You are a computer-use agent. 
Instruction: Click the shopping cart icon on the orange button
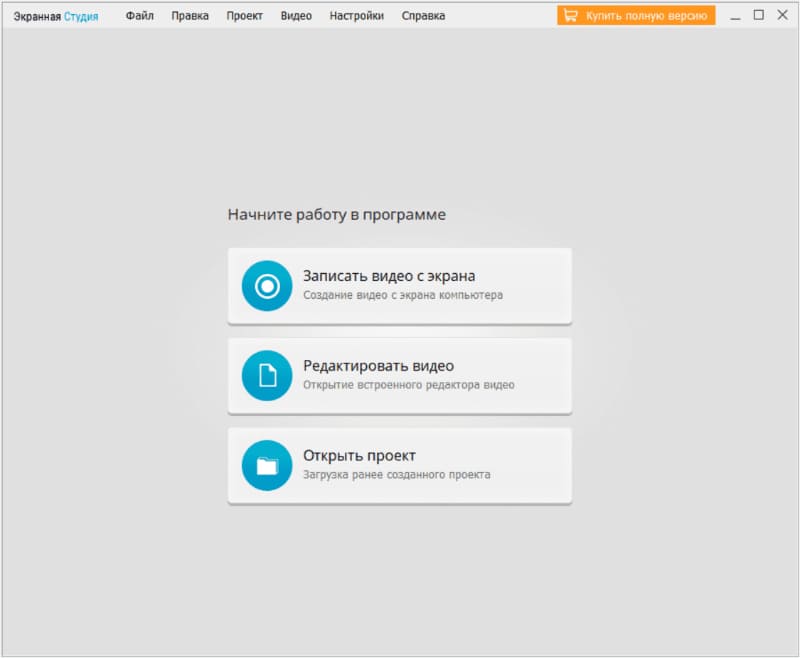570,16
